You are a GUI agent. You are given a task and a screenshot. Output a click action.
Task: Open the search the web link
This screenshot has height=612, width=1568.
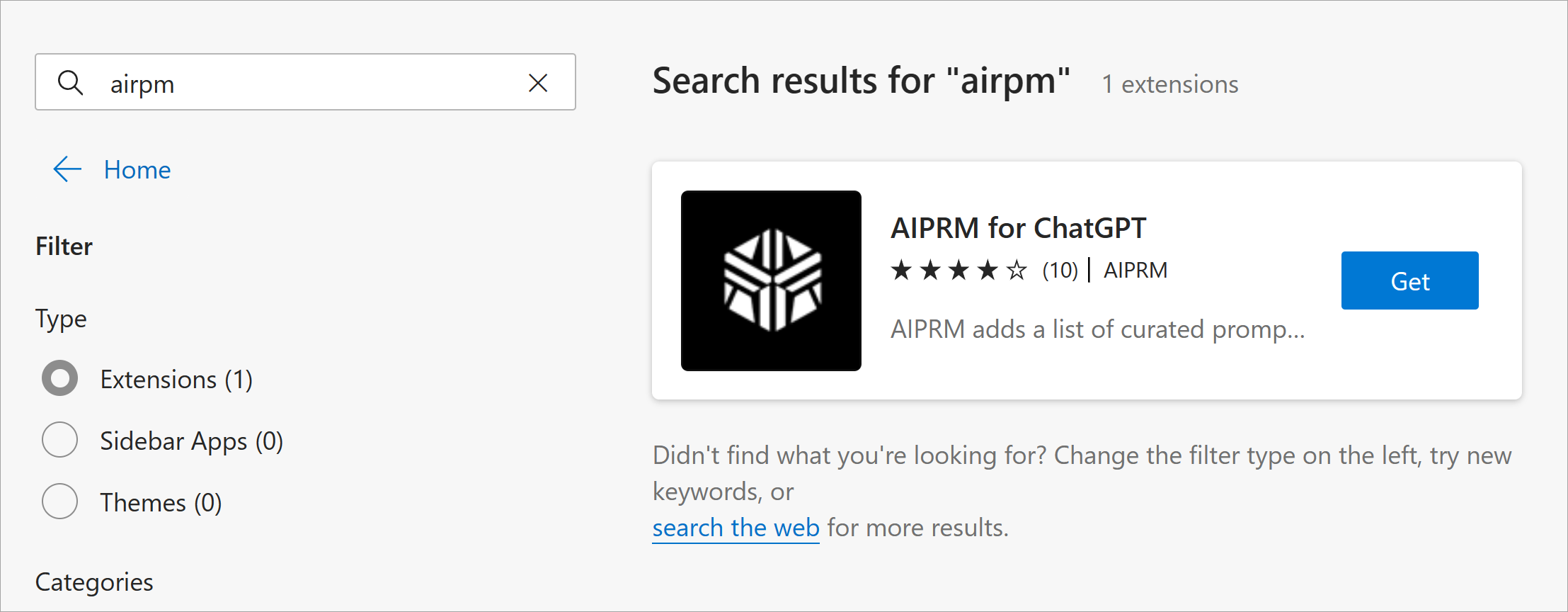(x=735, y=527)
